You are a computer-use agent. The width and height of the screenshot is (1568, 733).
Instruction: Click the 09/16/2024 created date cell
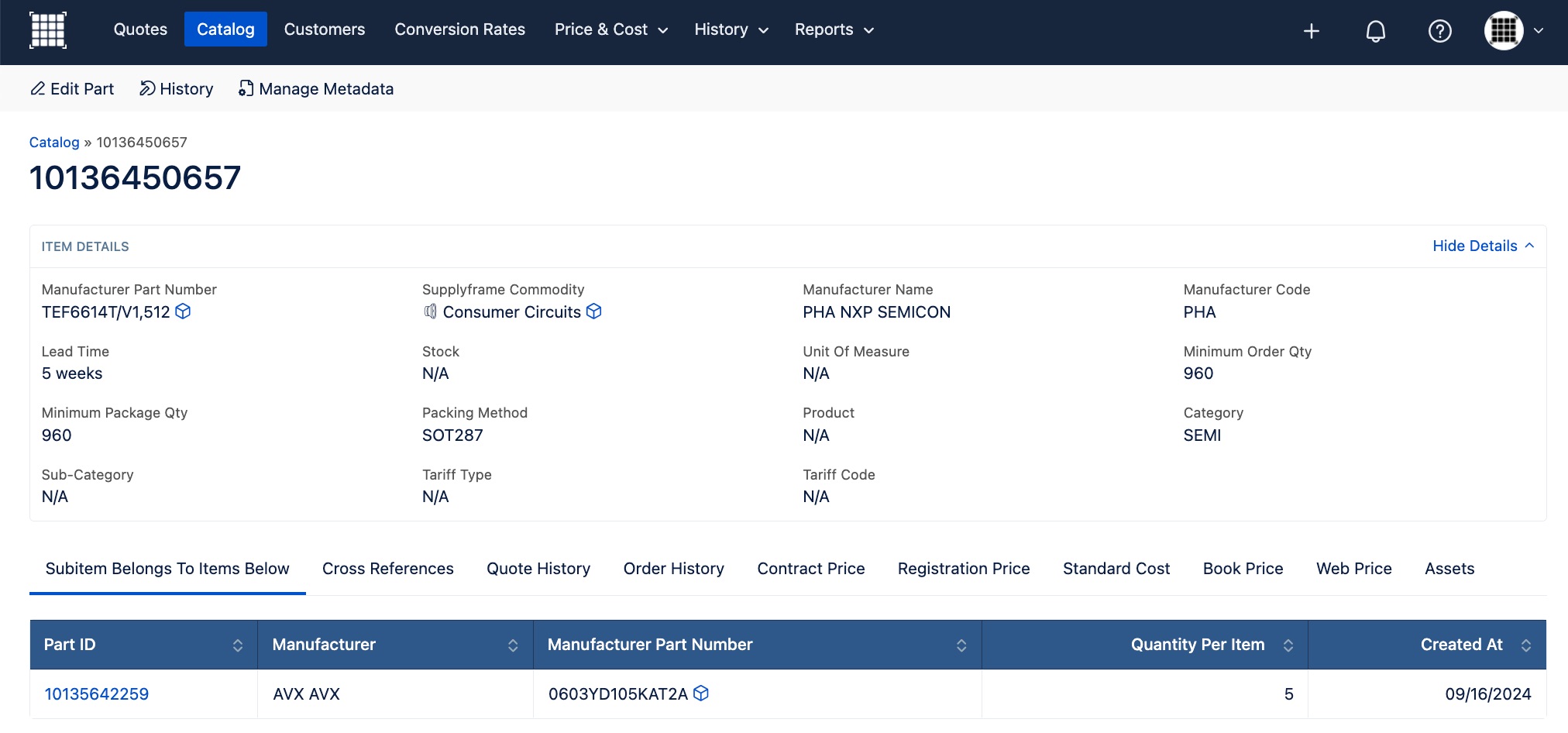(x=1427, y=694)
